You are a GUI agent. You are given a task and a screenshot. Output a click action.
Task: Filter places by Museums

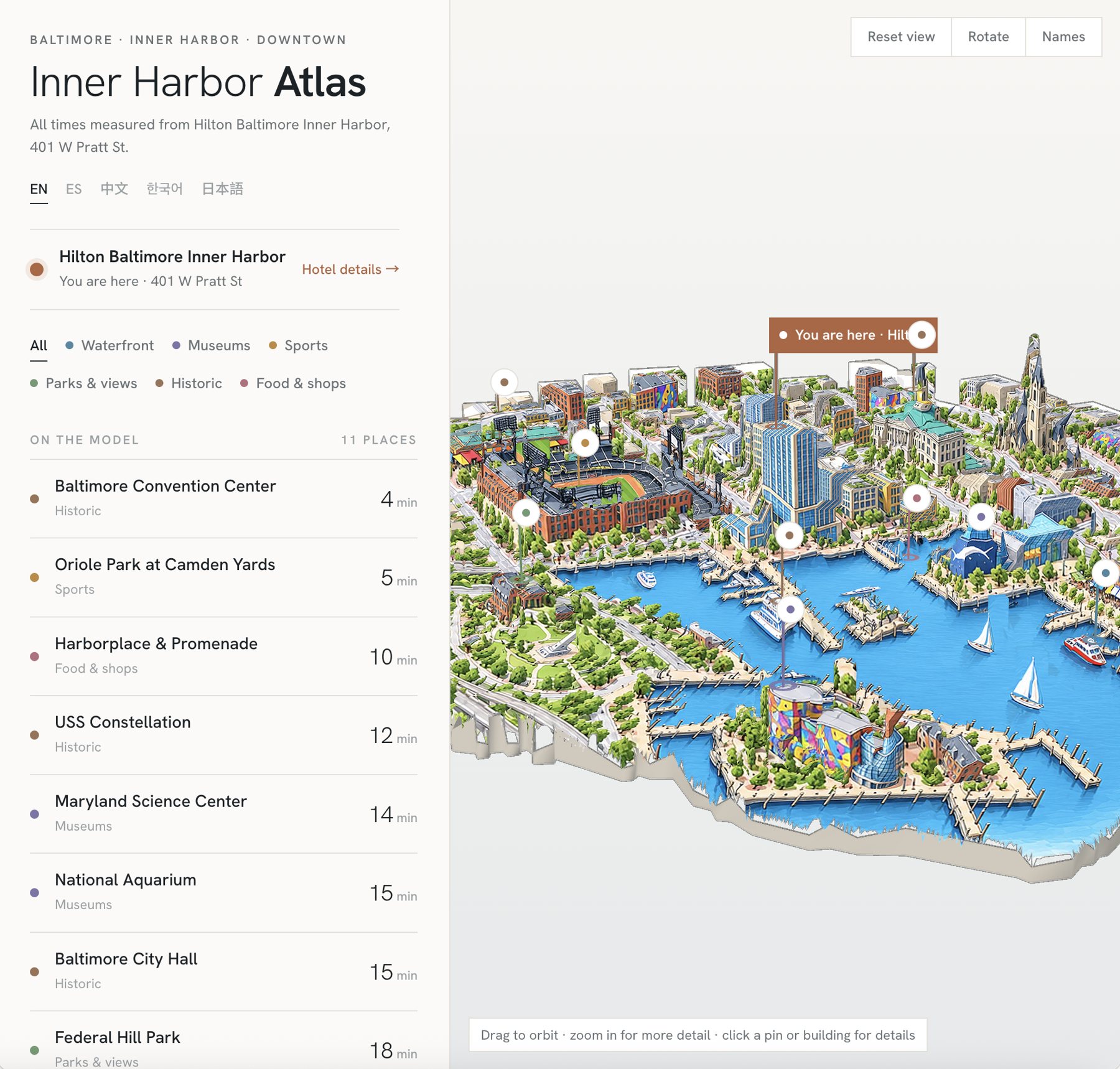click(211, 346)
